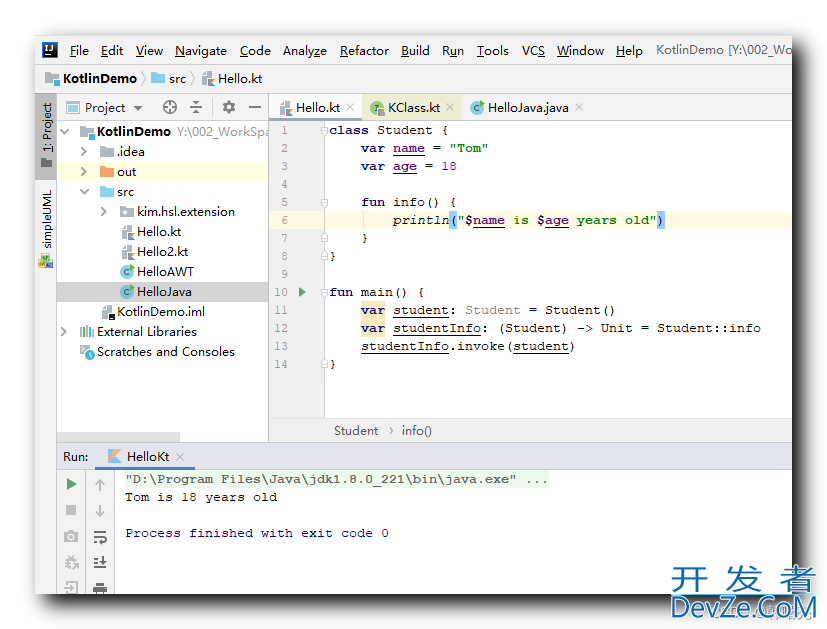Open the View menu
827x629 pixels.
coord(149,51)
